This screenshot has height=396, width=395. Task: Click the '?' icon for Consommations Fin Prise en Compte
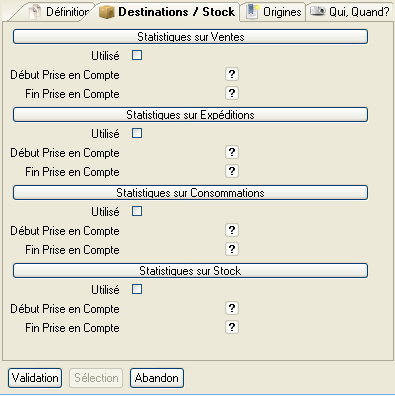[x=232, y=249]
